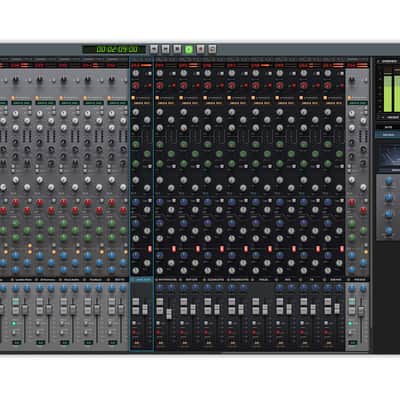Click the top blue knob in the right side panel
The width and height of the screenshot is (400, 400).
389,181
